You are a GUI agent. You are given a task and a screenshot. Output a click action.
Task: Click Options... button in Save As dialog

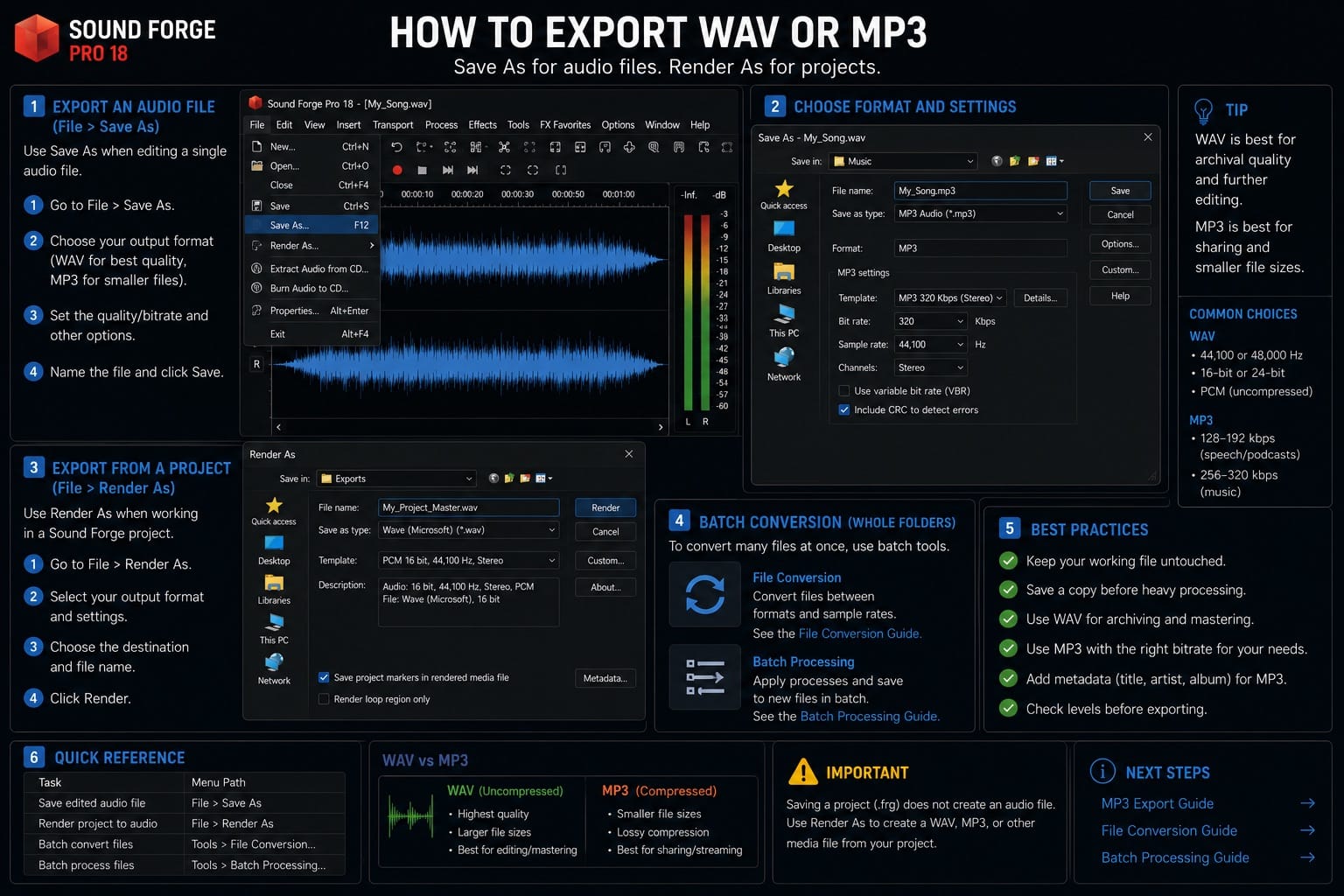point(1120,244)
